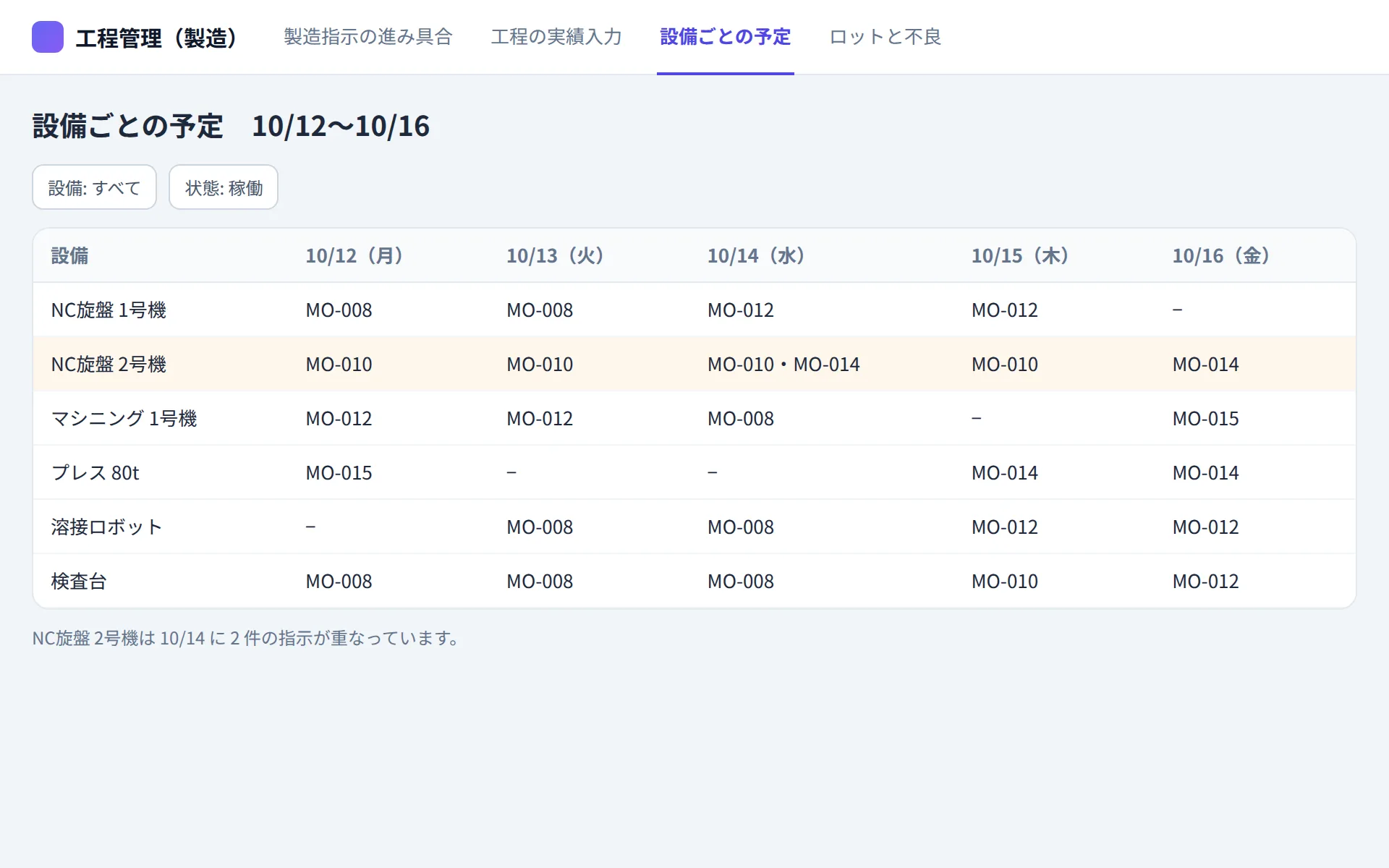The height and width of the screenshot is (868, 1389).
Task: Switch to 工程の実績入力 tab
Action: [556, 37]
